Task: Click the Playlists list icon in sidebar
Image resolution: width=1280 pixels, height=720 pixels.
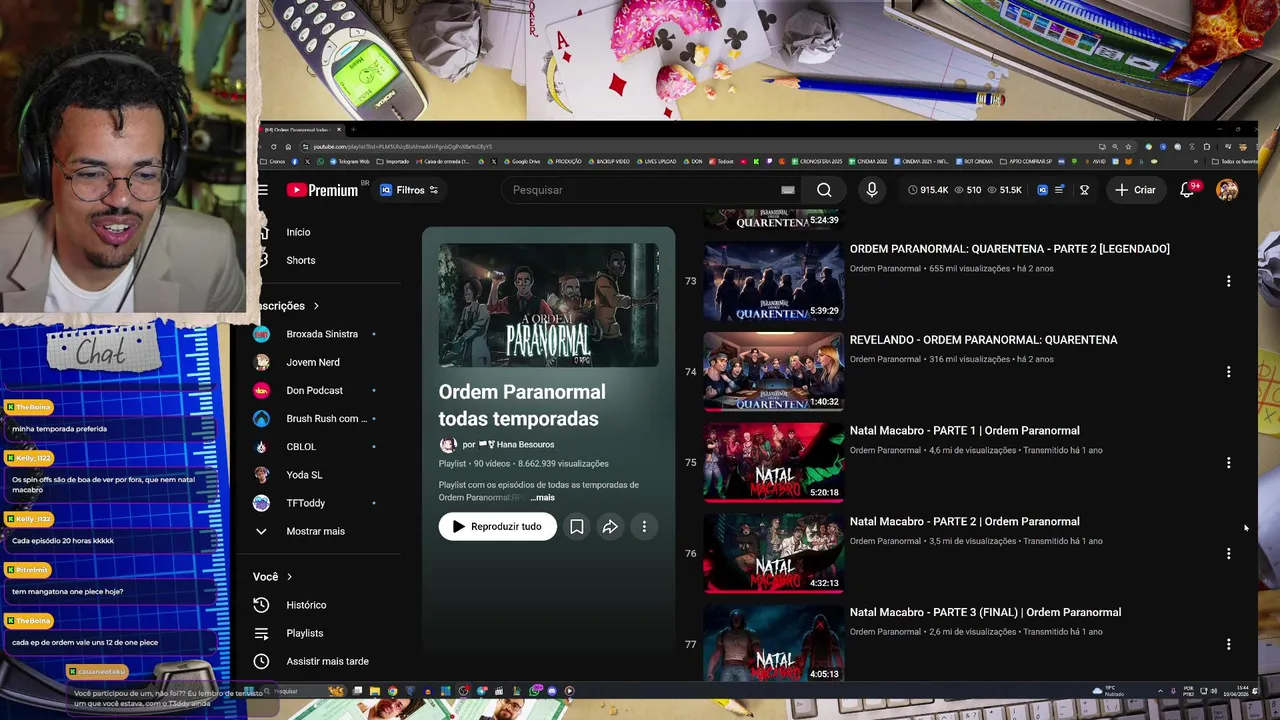Action: [x=261, y=633]
